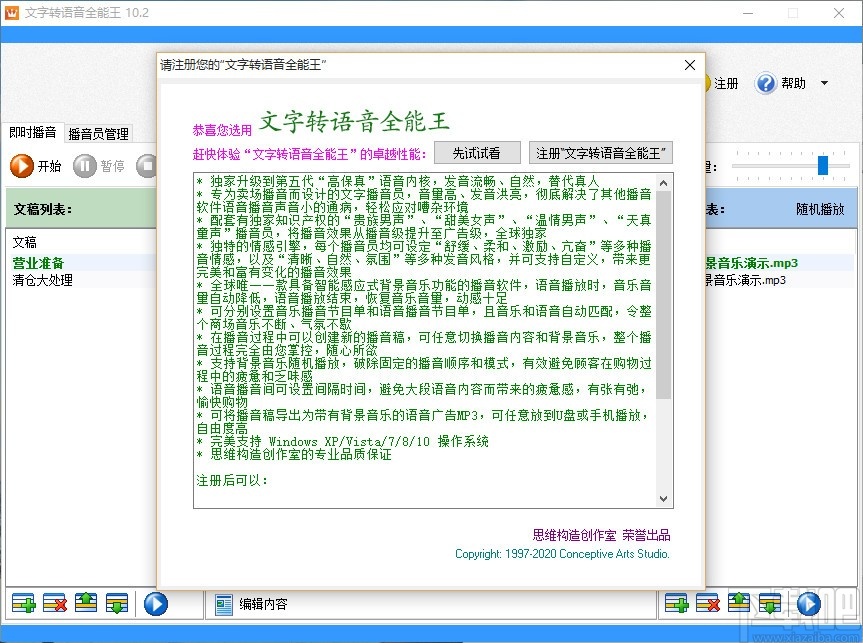Click the move script up icon
863x643 pixels.
coord(85,603)
